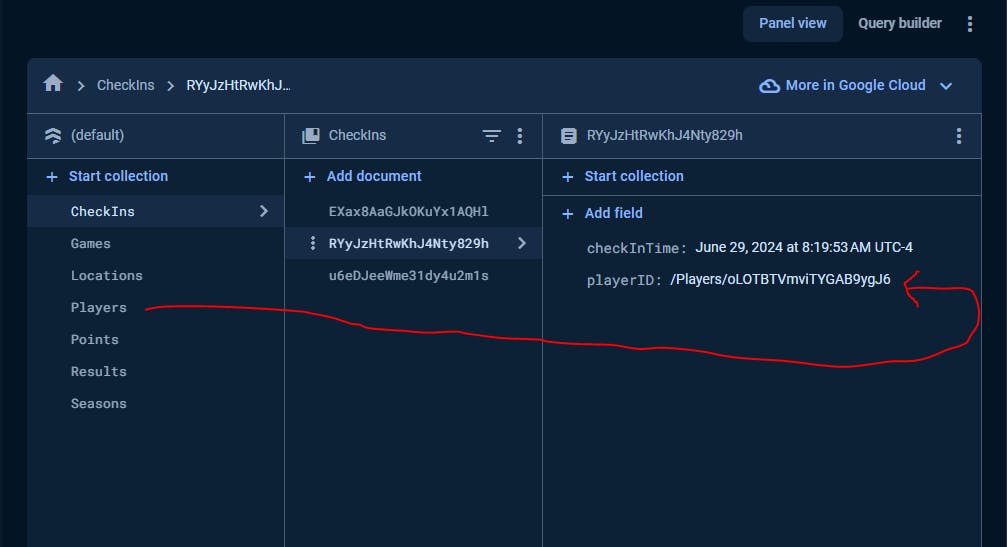Expand the More in Google Cloud chevron

(946, 86)
